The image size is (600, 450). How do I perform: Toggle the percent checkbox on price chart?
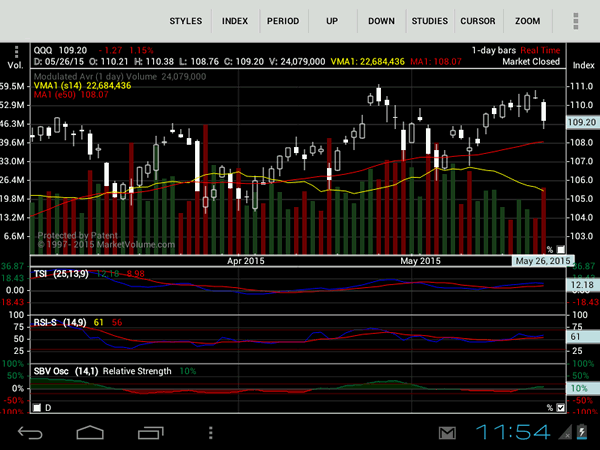(561, 249)
